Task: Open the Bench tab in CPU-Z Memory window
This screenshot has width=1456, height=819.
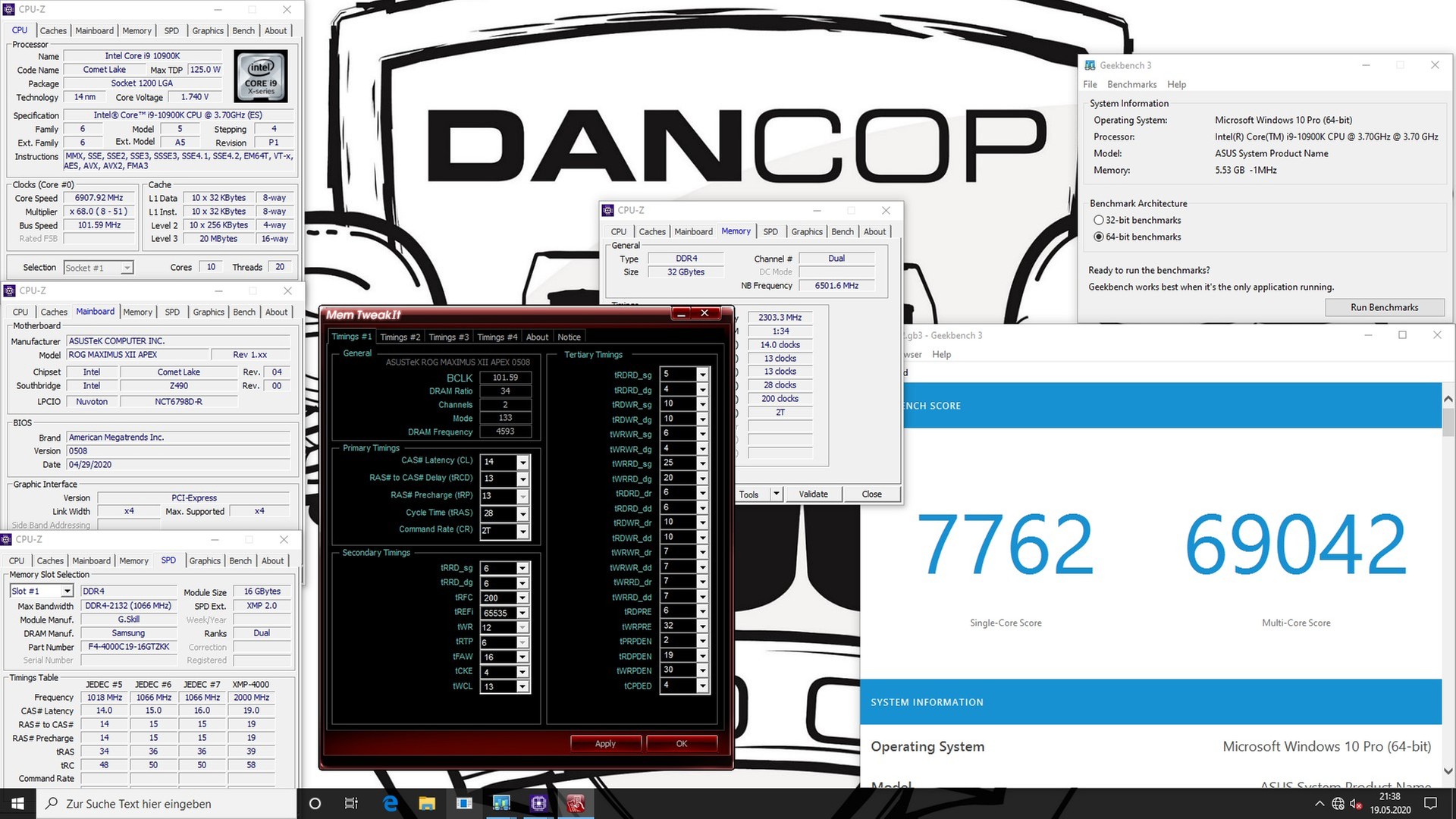Action: [843, 232]
